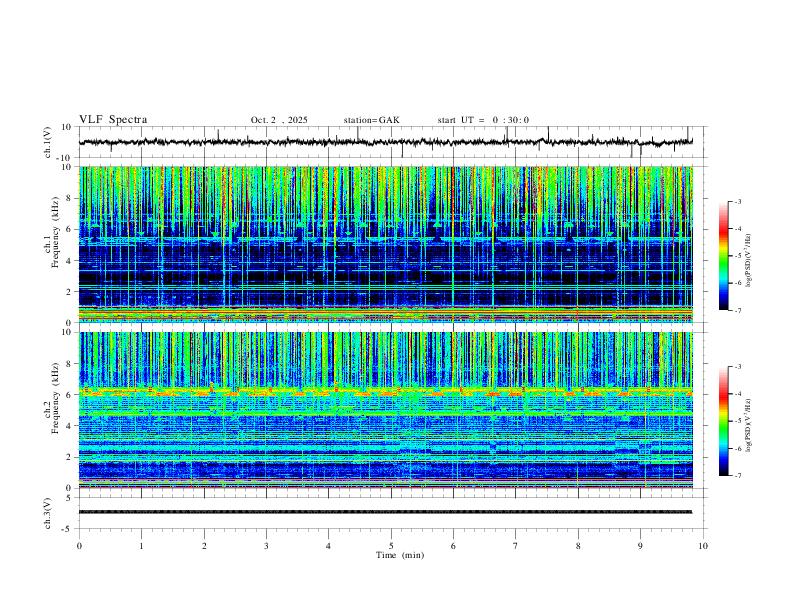The width and height of the screenshot is (792, 612).
Task: Click the "0" tick on the time axis
Action: point(79,546)
